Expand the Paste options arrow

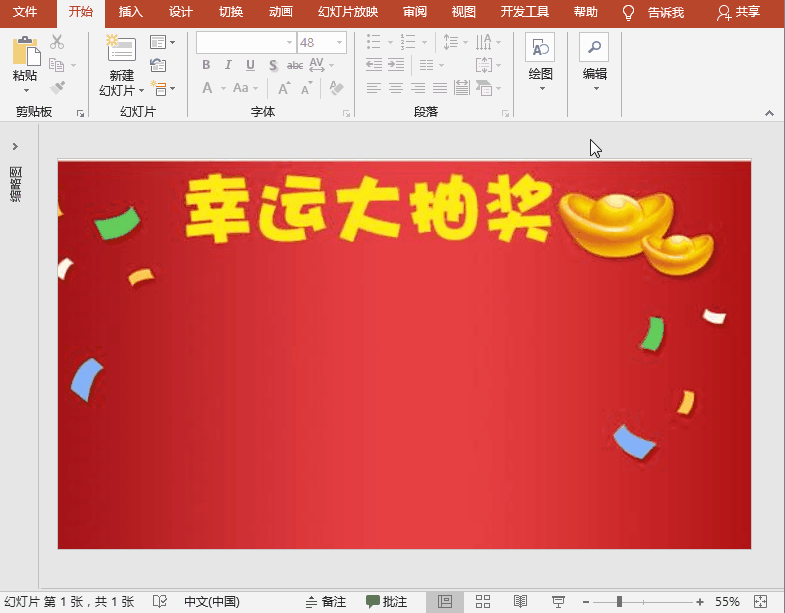click(x=26, y=91)
